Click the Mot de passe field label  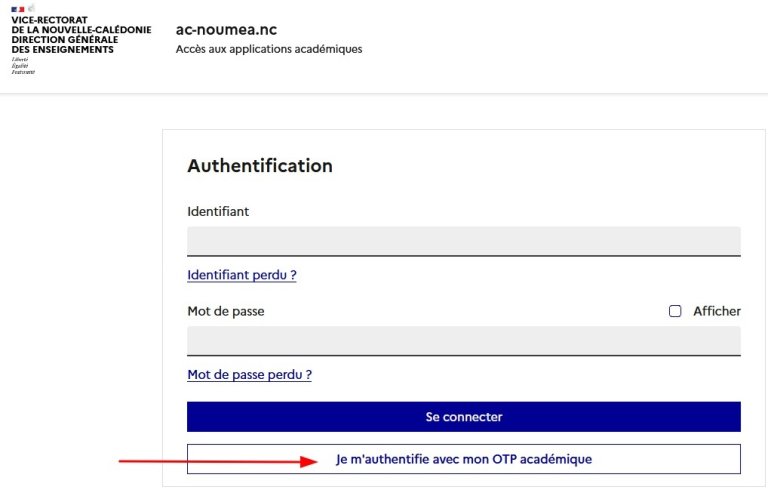tap(226, 311)
